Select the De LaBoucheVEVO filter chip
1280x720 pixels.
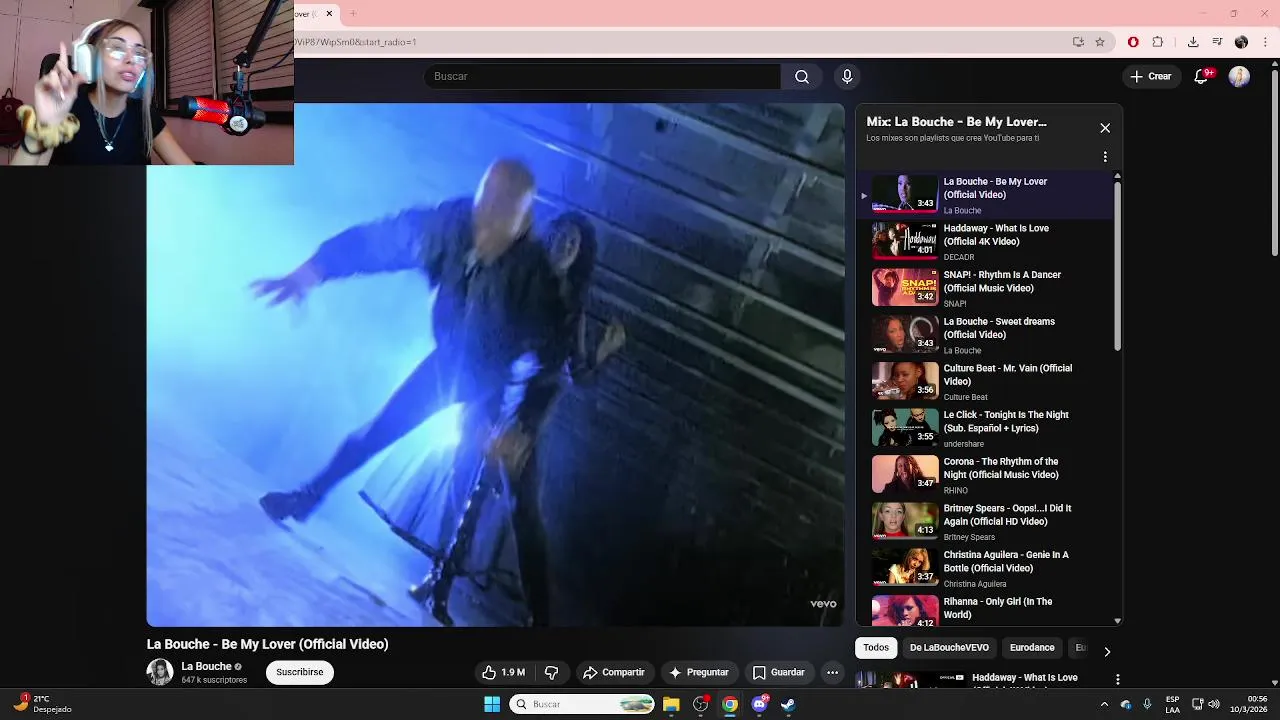click(x=949, y=648)
